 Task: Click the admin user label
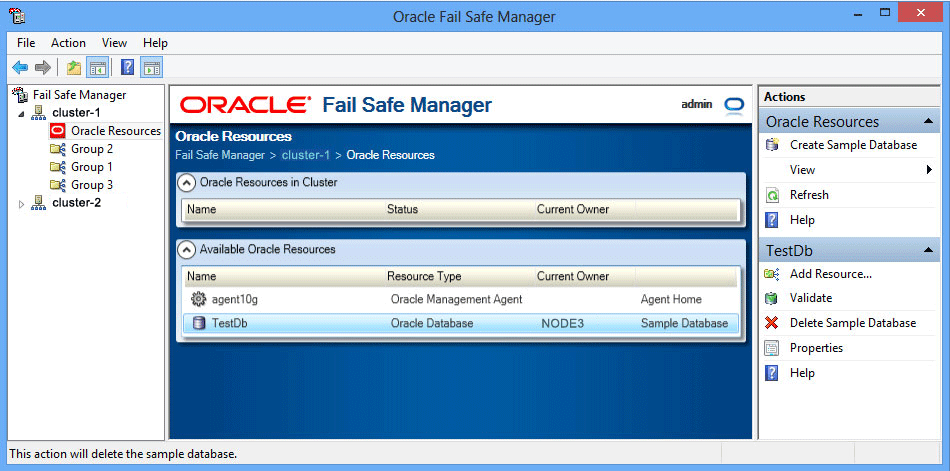697,104
